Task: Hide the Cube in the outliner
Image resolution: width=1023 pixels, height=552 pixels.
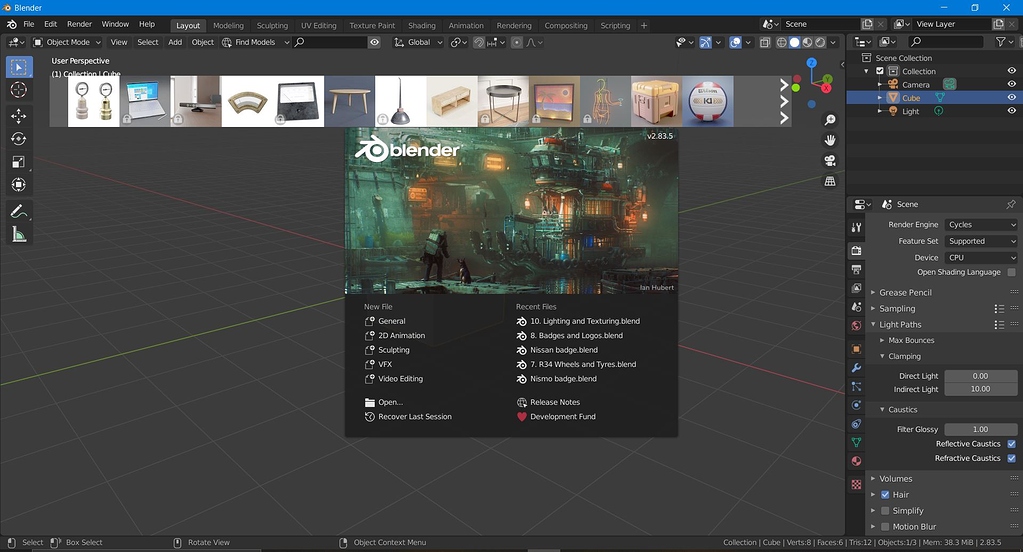Action: click(1011, 97)
